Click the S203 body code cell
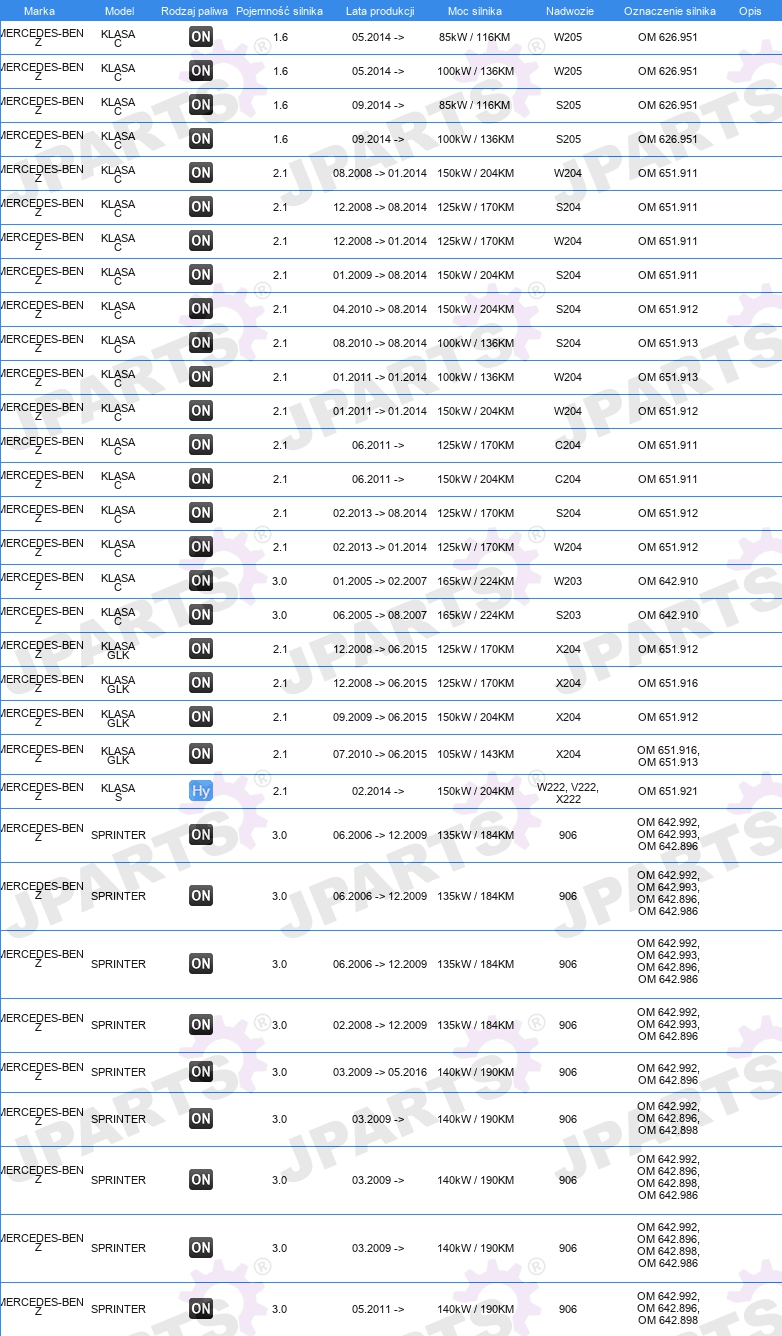This screenshot has height=1336, width=782. pos(568,615)
